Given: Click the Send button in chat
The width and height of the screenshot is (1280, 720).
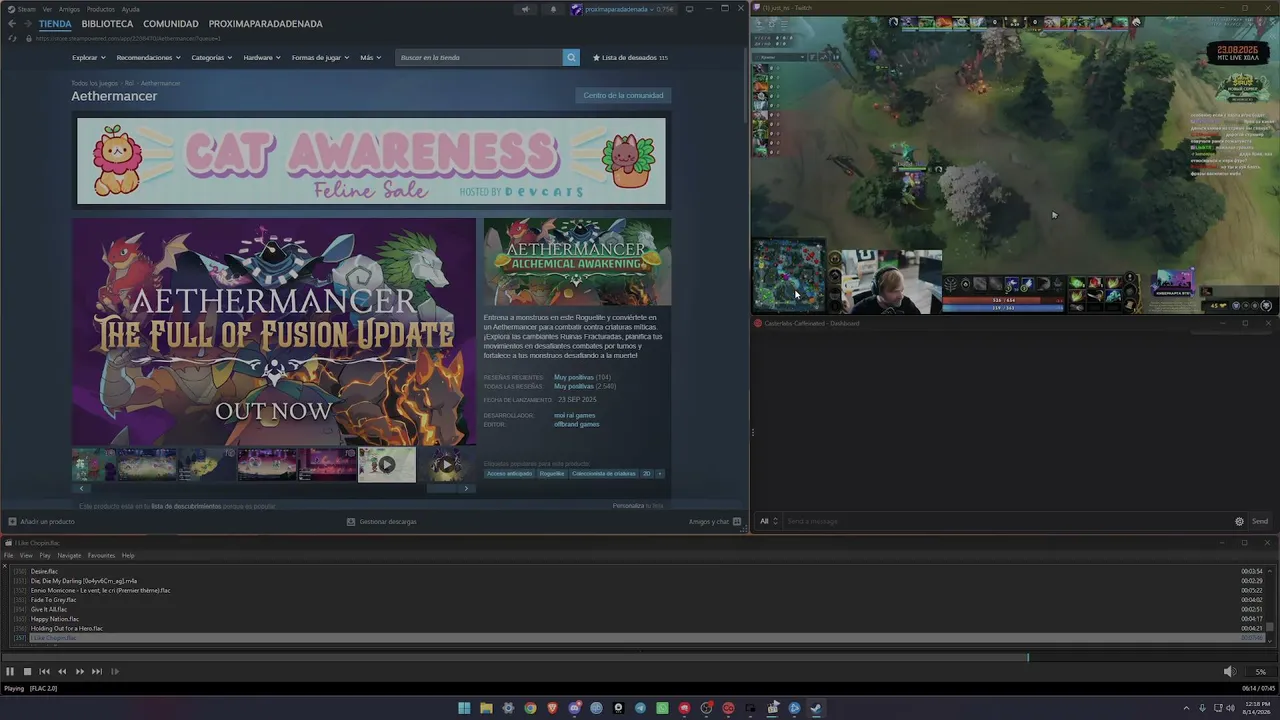Looking at the screenshot, I should [x=1260, y=521].
